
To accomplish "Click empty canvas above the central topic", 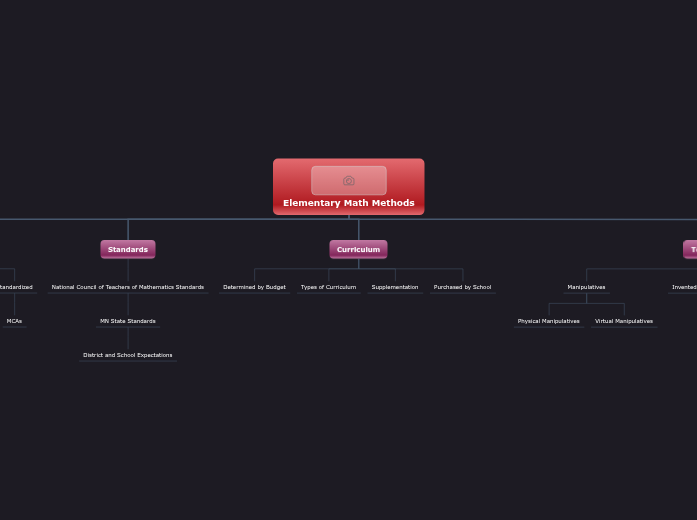I will [348, 80].
